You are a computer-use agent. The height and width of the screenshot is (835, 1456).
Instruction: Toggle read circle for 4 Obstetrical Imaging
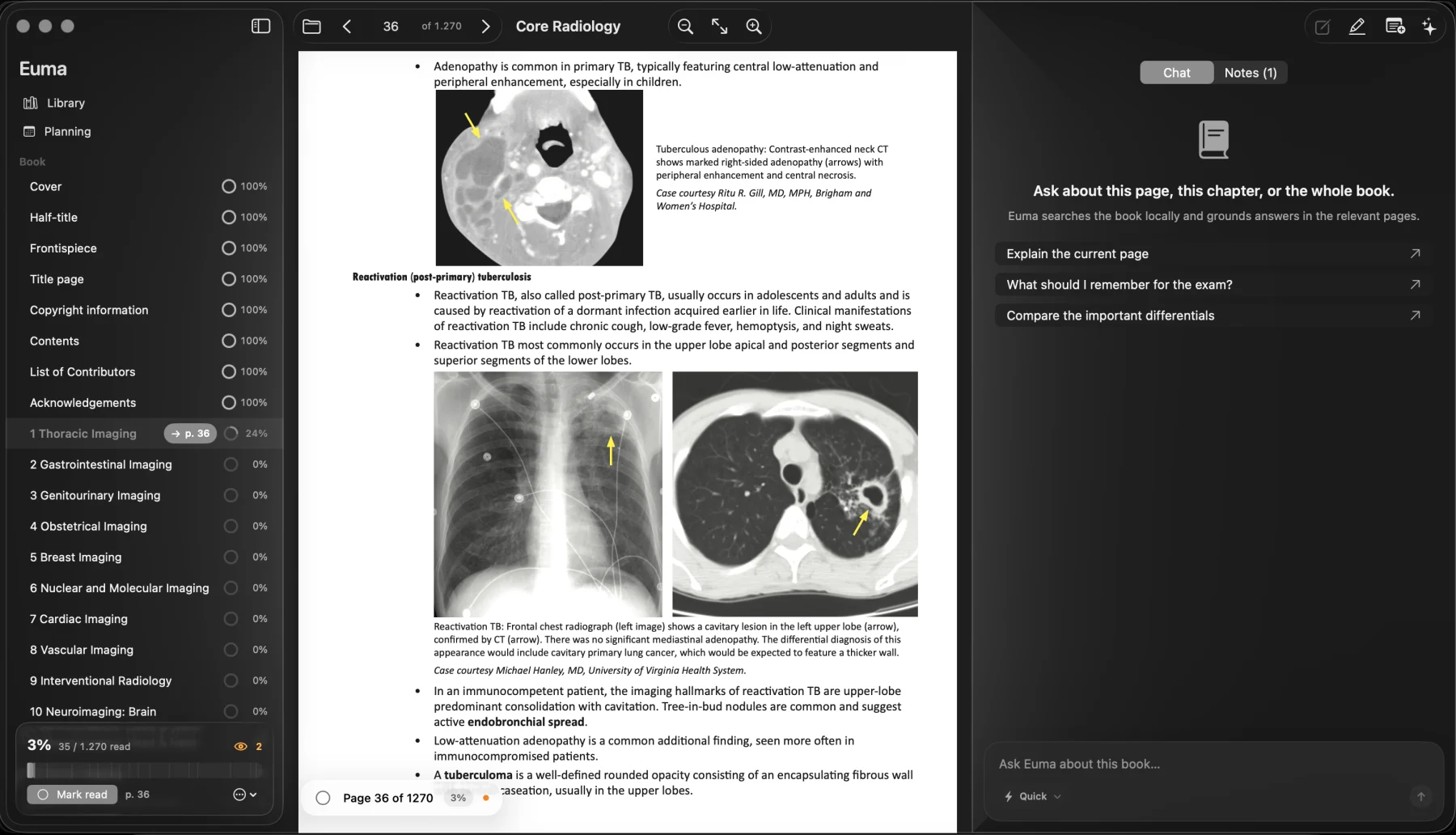(x=231, y=527)
